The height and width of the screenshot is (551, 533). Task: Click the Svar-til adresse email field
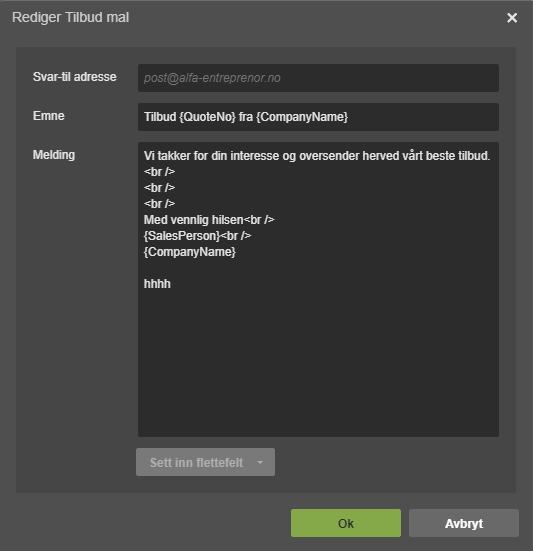click(318, 78)
